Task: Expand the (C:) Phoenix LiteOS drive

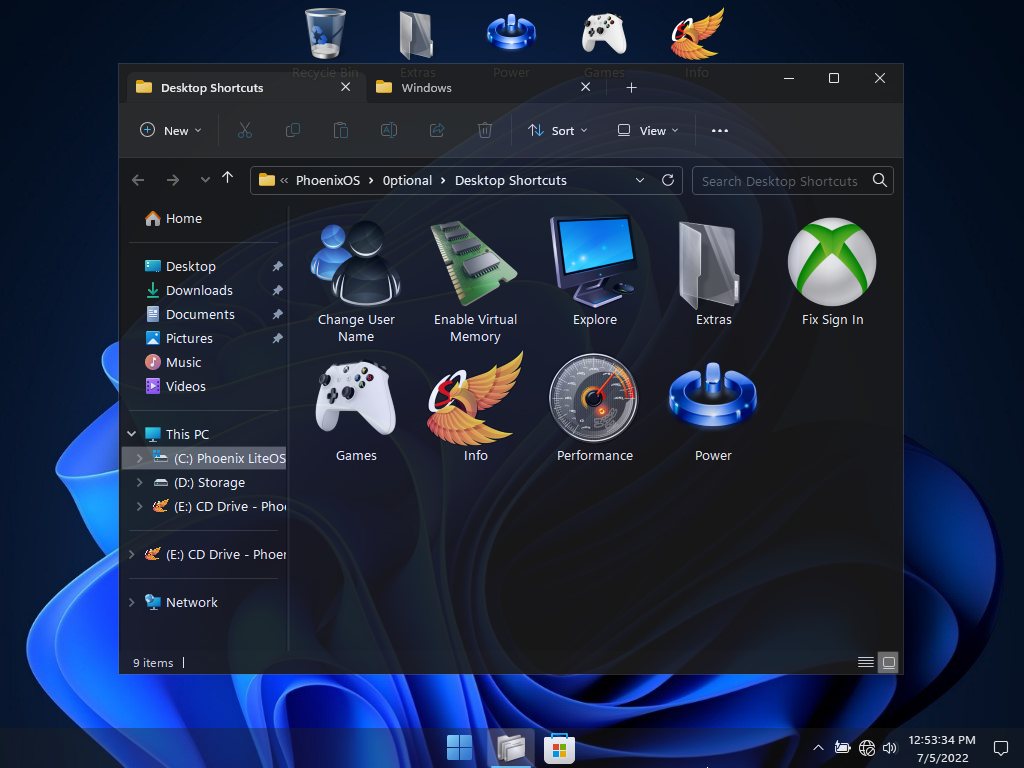Action: click(139, 458)
